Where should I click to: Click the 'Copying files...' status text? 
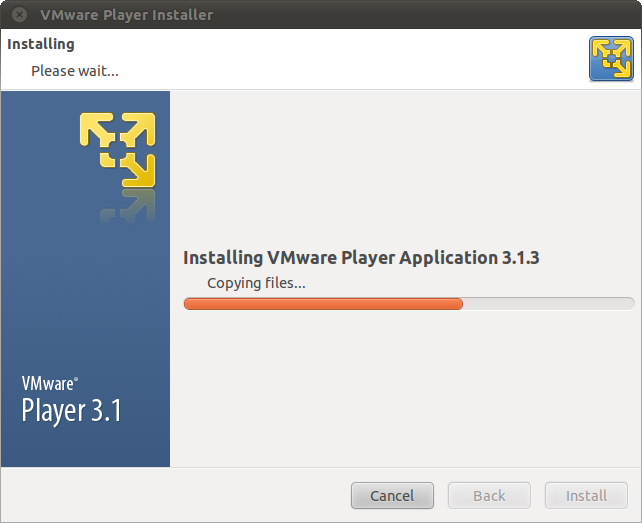coord(256,283)
